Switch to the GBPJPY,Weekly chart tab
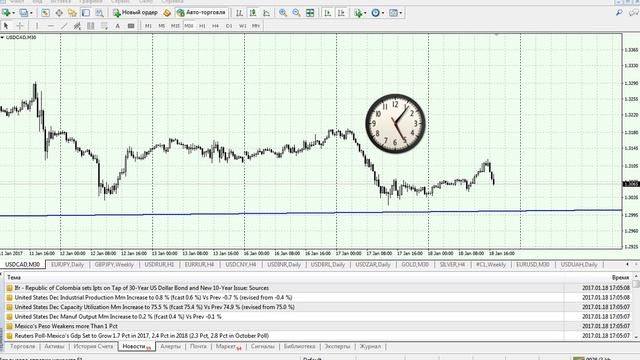640x360 pixels. coord(114,264)
